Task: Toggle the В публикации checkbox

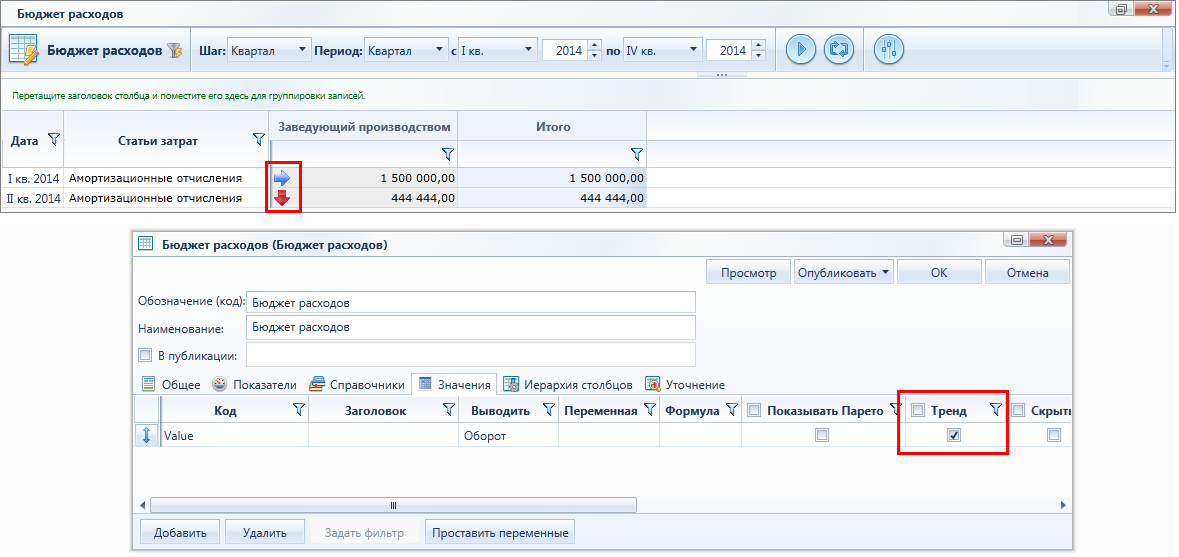Action: pyautogui.click(x=145, y=355)
